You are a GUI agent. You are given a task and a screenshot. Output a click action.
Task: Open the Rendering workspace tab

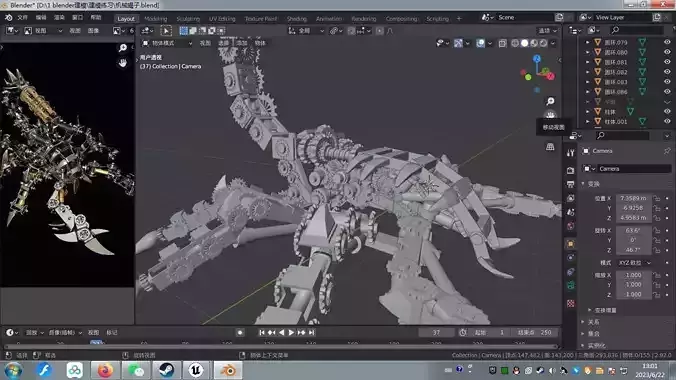(x=363, y=19)
